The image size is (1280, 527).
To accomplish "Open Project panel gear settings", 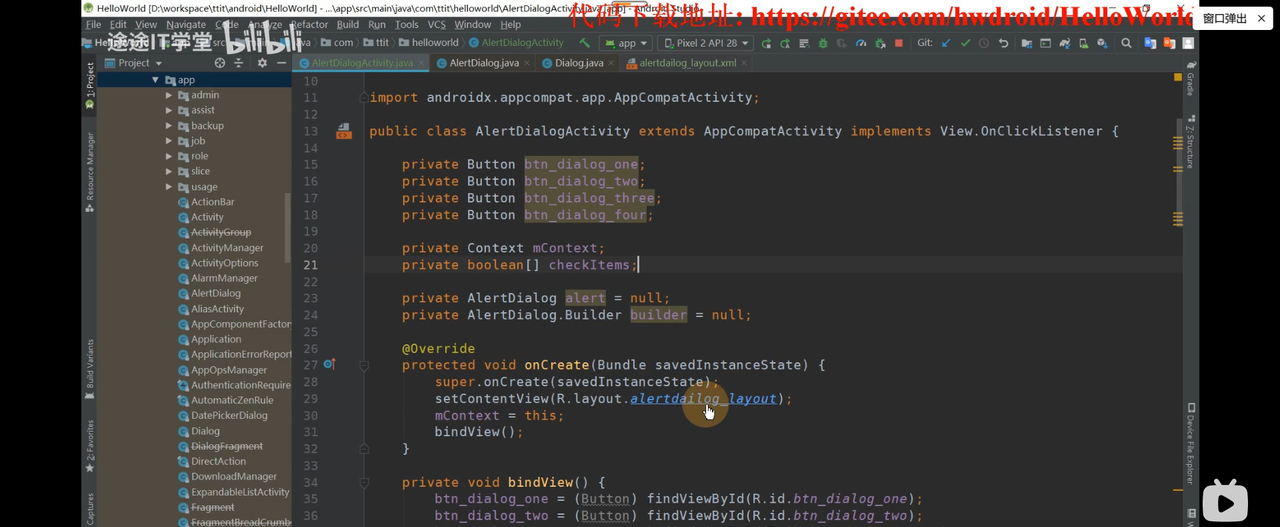I will pos(262,63).
